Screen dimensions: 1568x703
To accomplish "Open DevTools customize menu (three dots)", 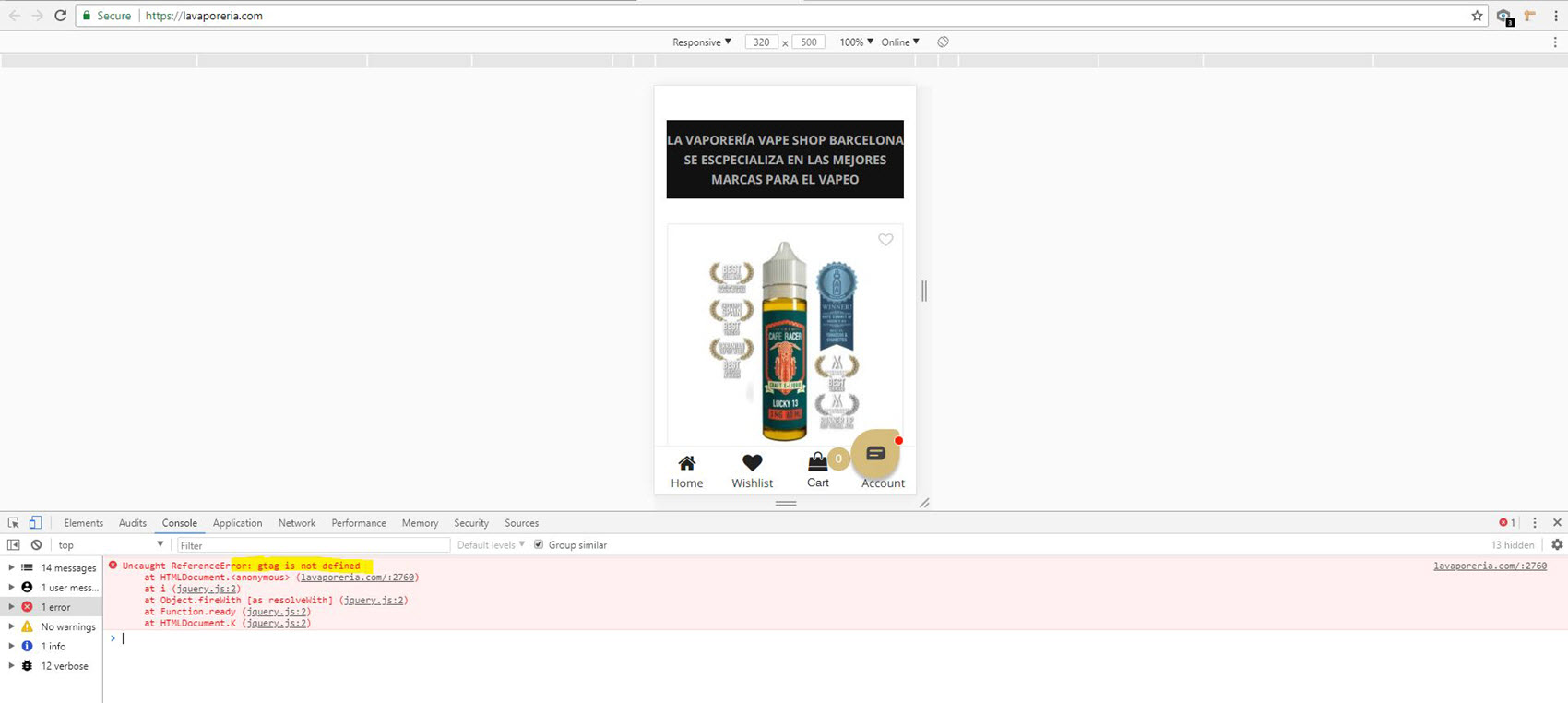I will coord(1535,523).
